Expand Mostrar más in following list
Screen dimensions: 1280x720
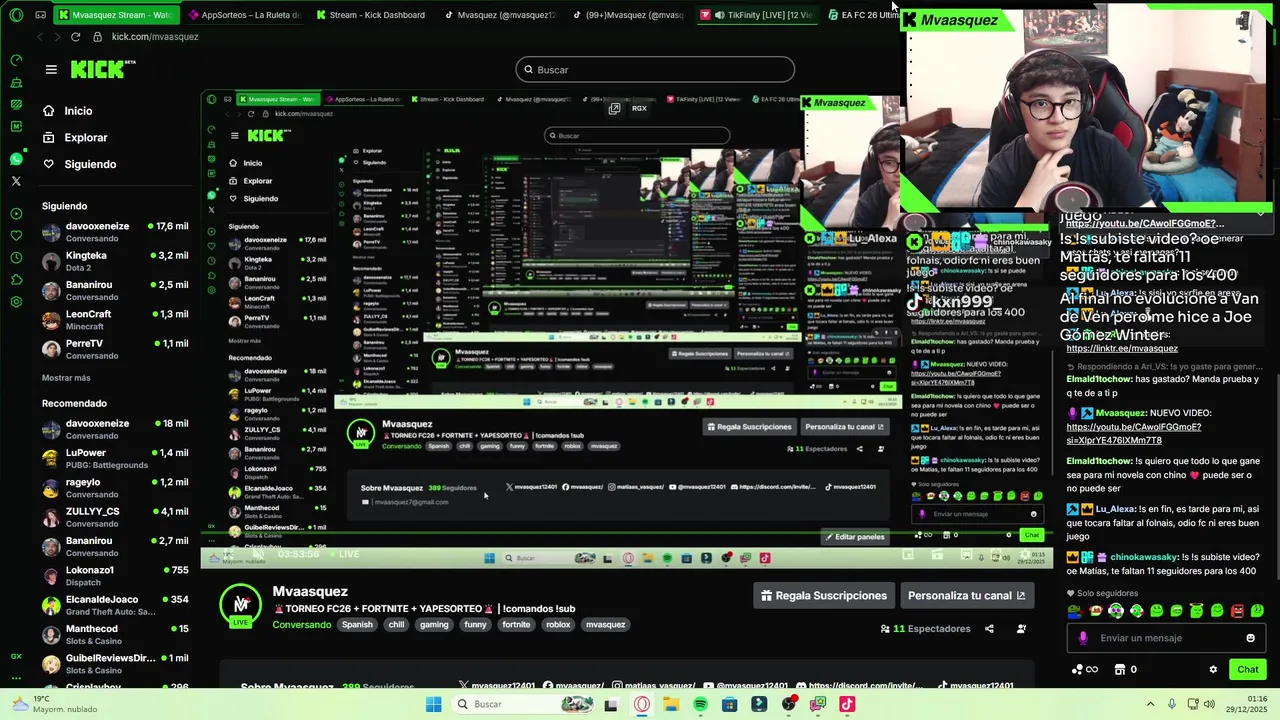point(66,378)
